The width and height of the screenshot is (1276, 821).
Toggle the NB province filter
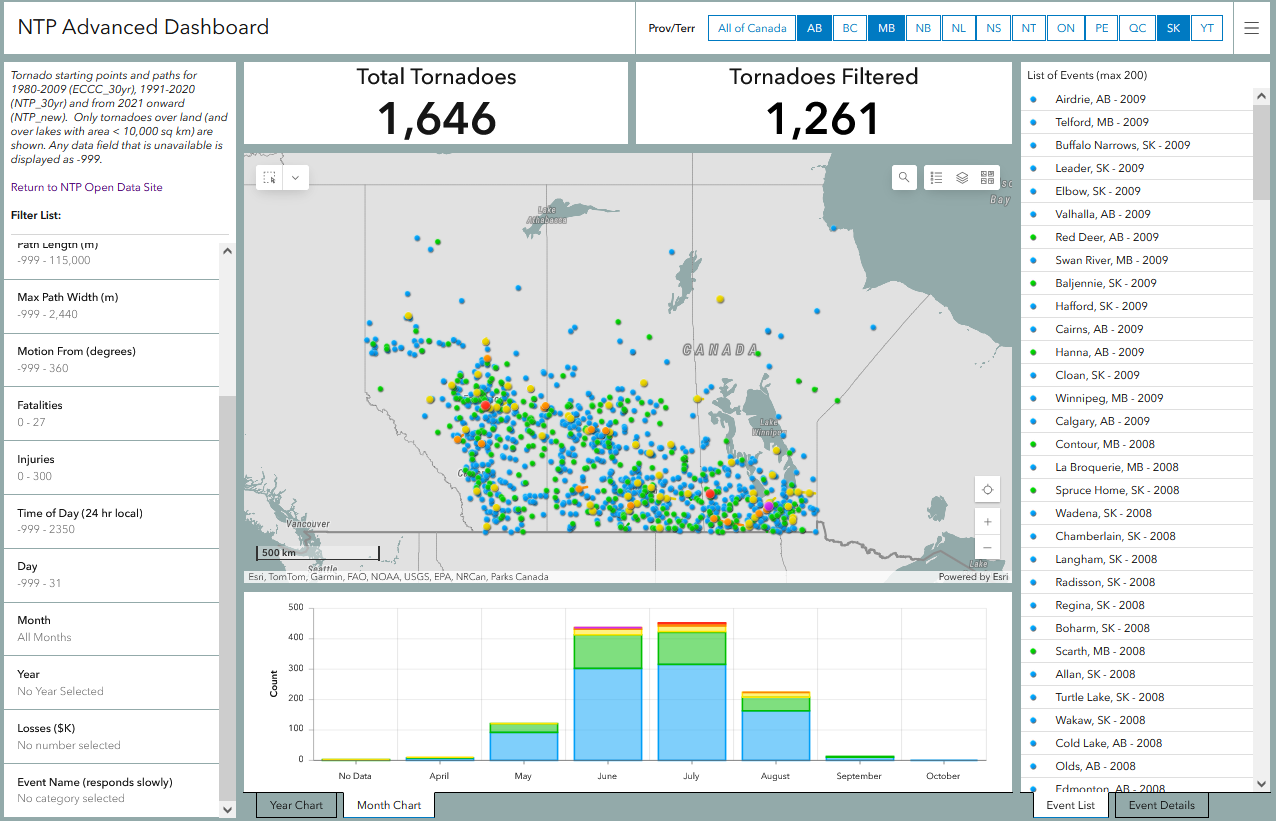coord(923,28)
